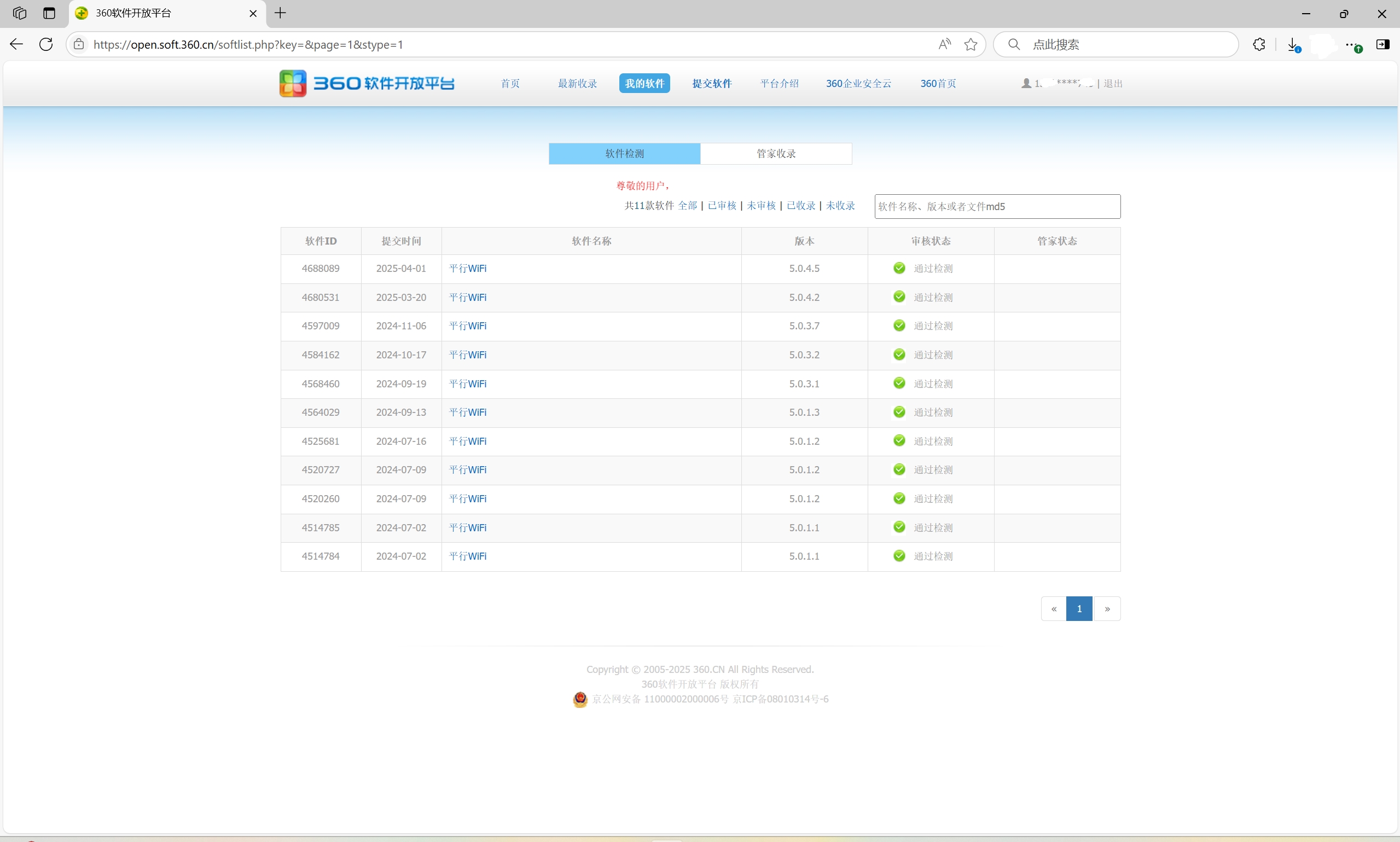Click the 退出 logout link
Image resolution: width=1400 pixels, height=842 pixels.
1112,83
